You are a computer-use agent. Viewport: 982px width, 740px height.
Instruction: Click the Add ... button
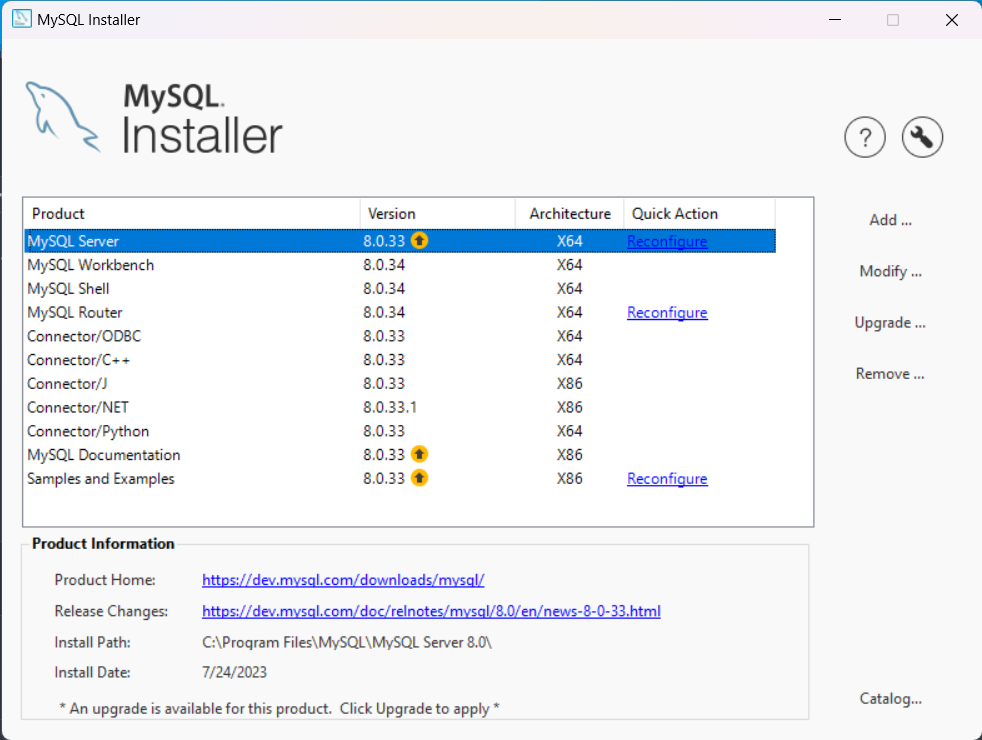[890, 220]
